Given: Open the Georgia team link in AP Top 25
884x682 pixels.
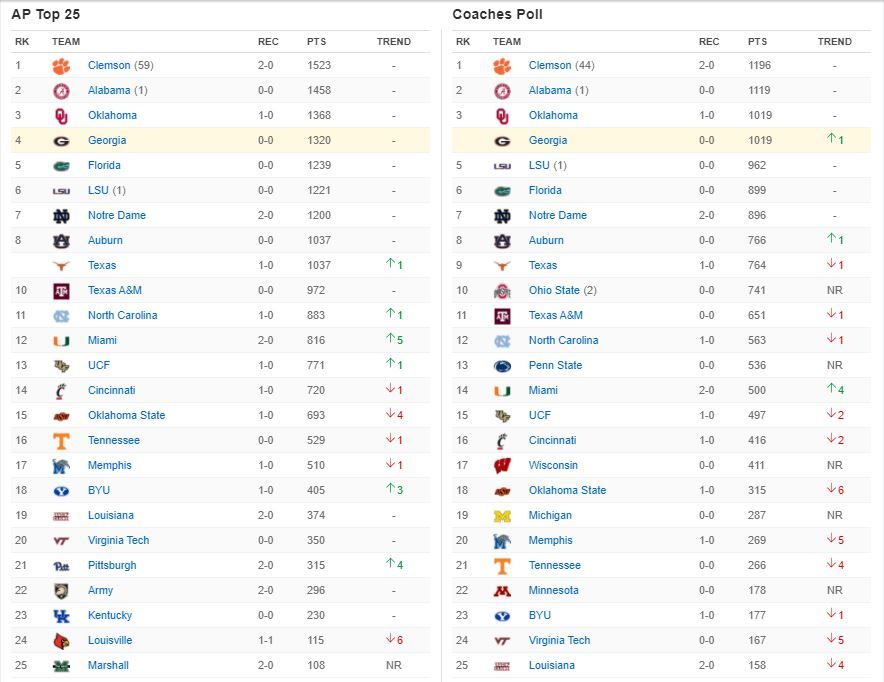Looking at the screenshot, I should (107, 141).
